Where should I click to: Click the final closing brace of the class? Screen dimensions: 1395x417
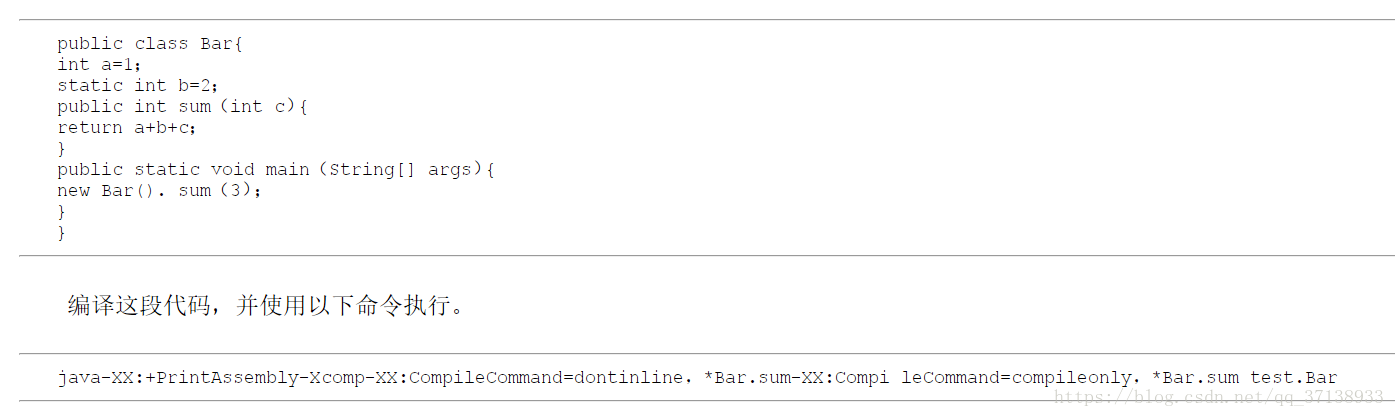61,233
